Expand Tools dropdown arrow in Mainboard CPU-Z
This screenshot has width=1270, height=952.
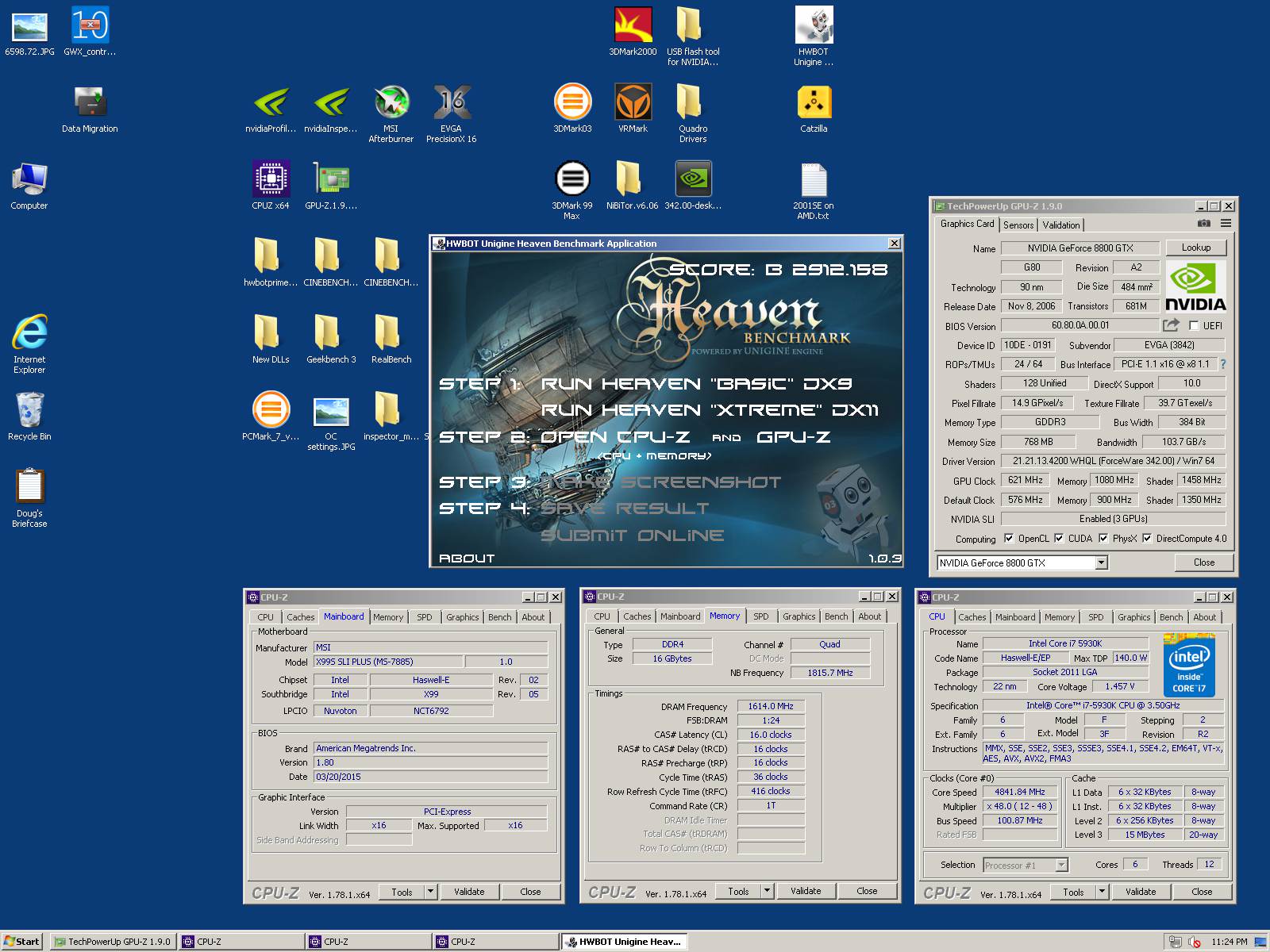coord(430,892)
